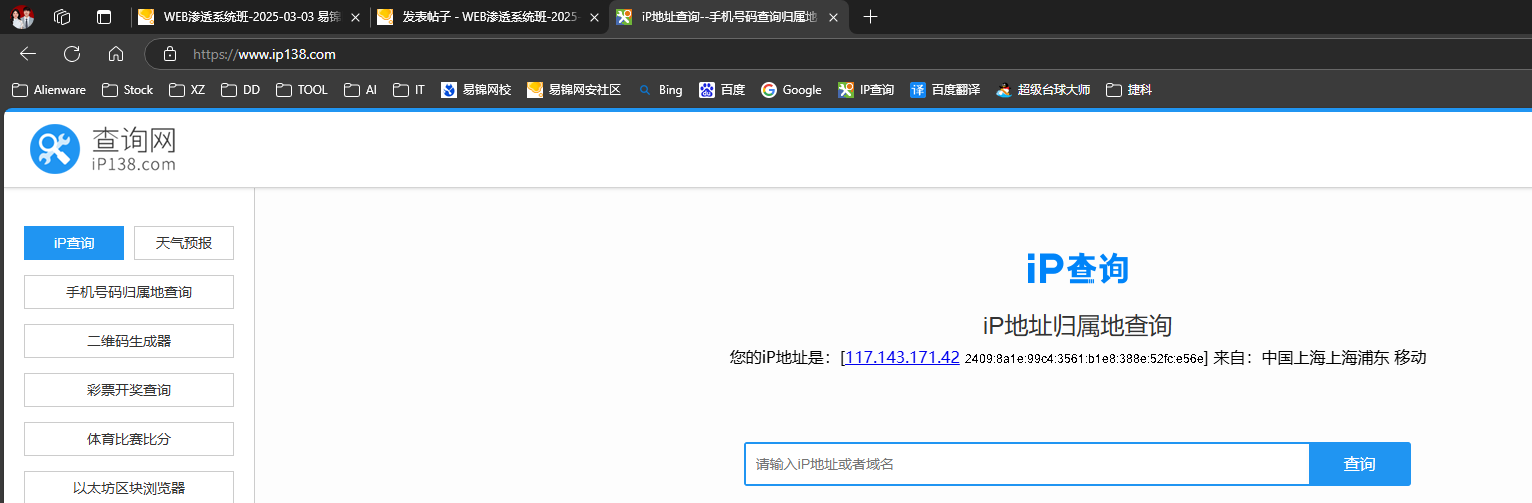Open the IP查询 bookmark
Image resolution: width=1532 pixels, height=503 pixels.
pyautogui.click(x=866, y=90)
